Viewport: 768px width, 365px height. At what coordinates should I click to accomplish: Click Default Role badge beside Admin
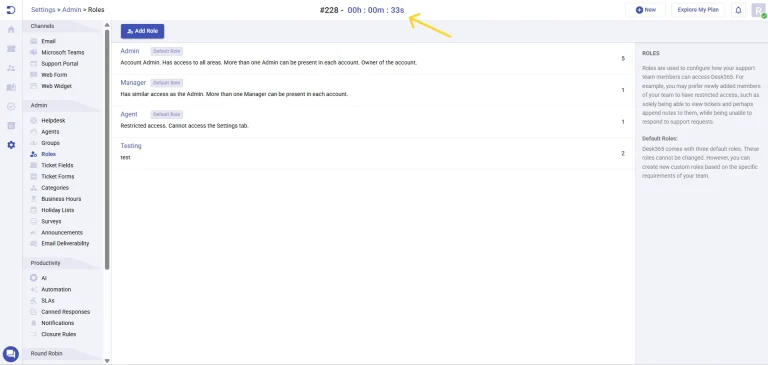(x=167, y=51)
